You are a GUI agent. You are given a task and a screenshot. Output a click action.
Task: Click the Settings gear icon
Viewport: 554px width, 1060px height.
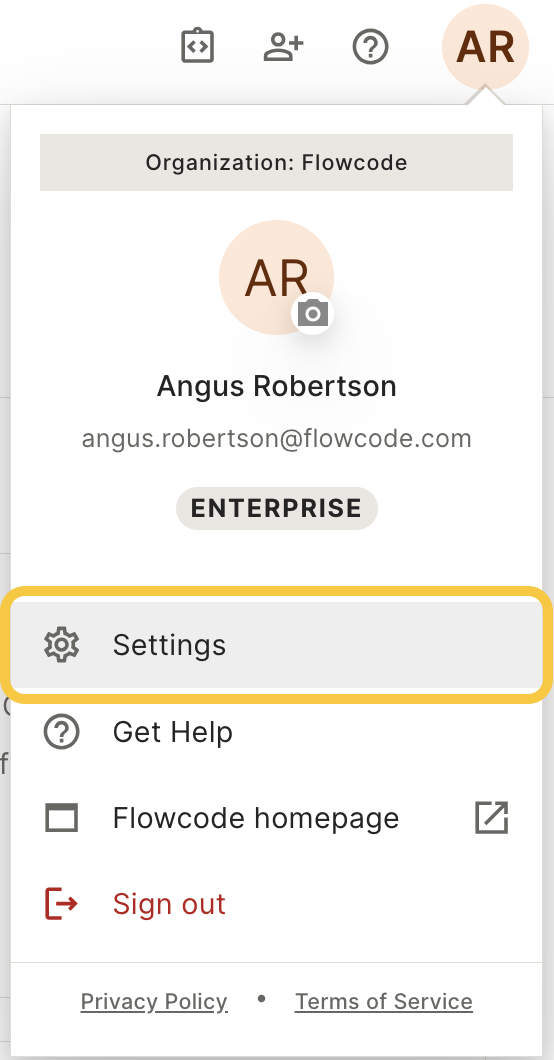click(x=61, y=645)
